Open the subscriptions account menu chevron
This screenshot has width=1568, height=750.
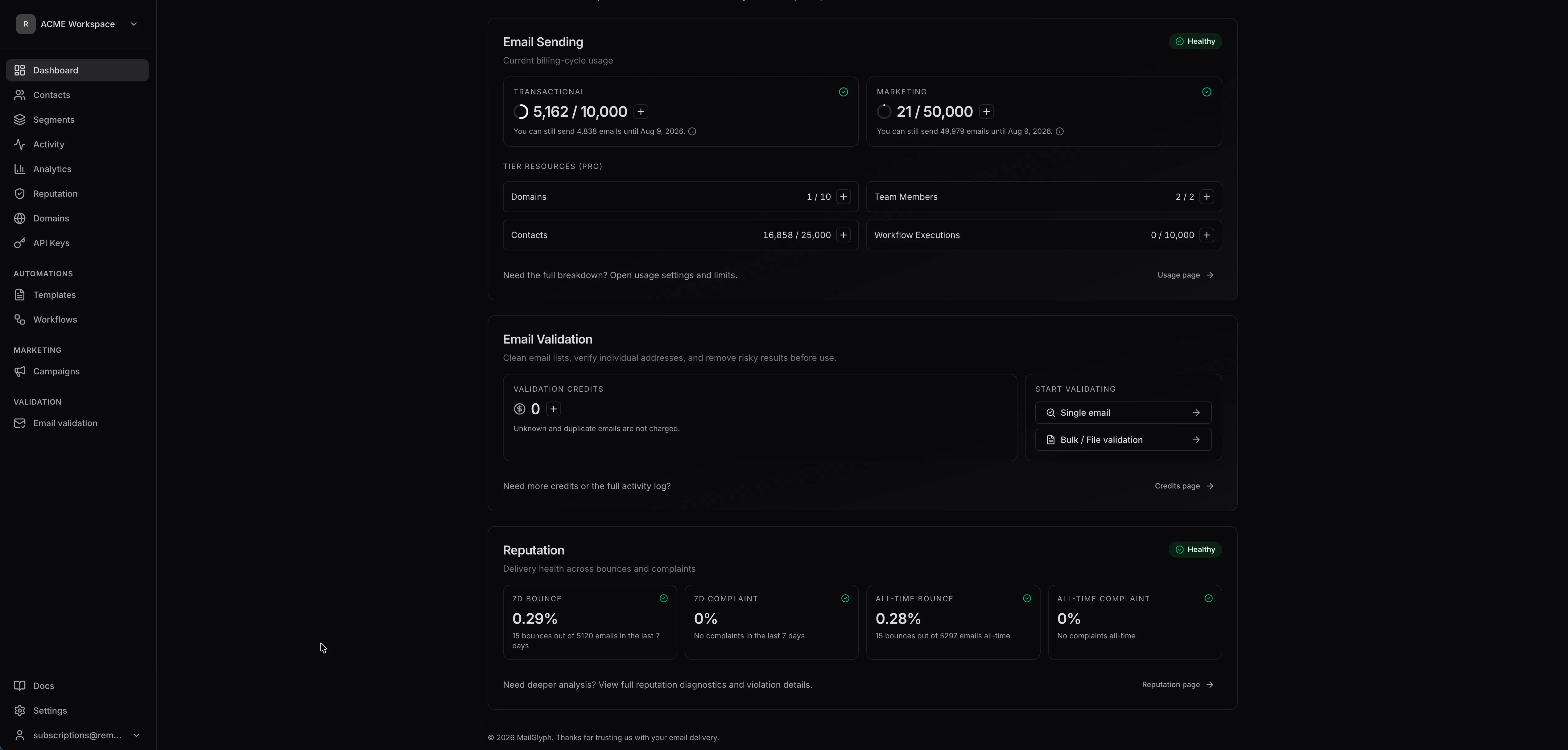click(x=136, y=736)
